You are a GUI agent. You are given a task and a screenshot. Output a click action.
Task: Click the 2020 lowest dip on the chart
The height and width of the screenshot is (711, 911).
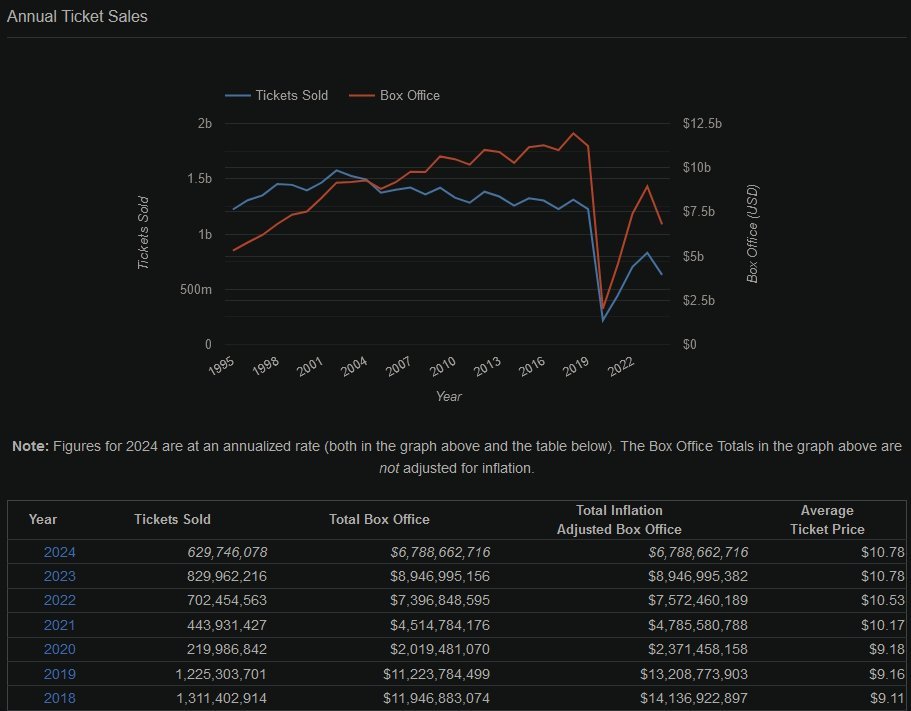[x=603, y=320]
